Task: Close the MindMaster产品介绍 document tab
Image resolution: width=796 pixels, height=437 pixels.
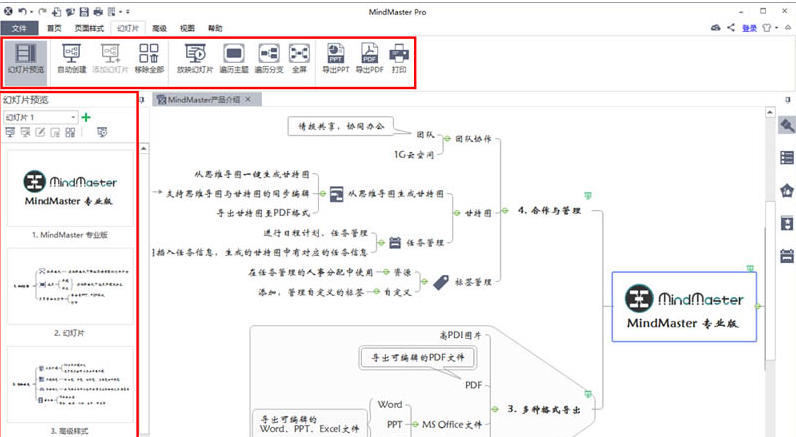Action: pos(248,99)
